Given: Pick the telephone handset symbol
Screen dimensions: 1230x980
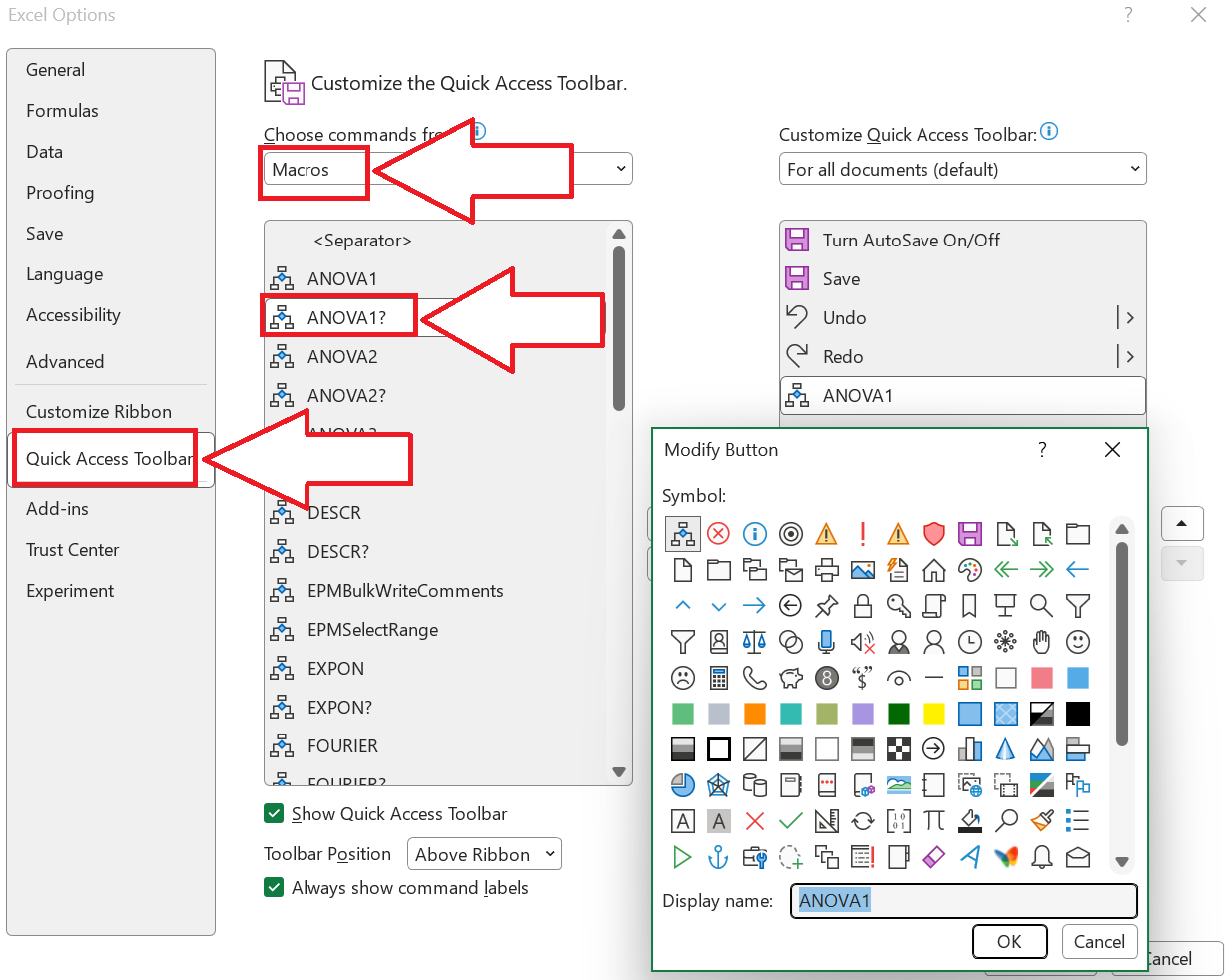Looking at the screenshot, I should (x=755, y=678).
